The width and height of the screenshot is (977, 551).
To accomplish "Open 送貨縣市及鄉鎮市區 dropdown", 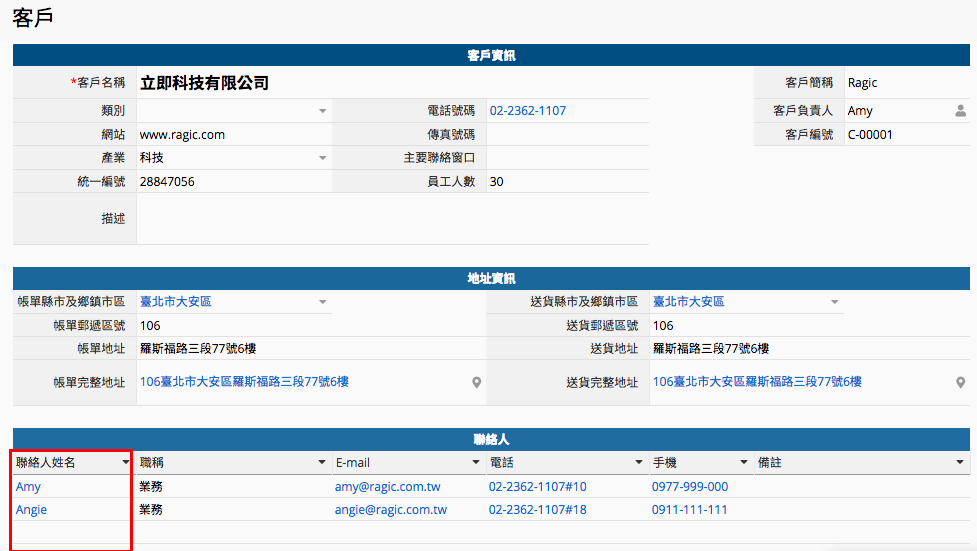I will coord(835,302).
